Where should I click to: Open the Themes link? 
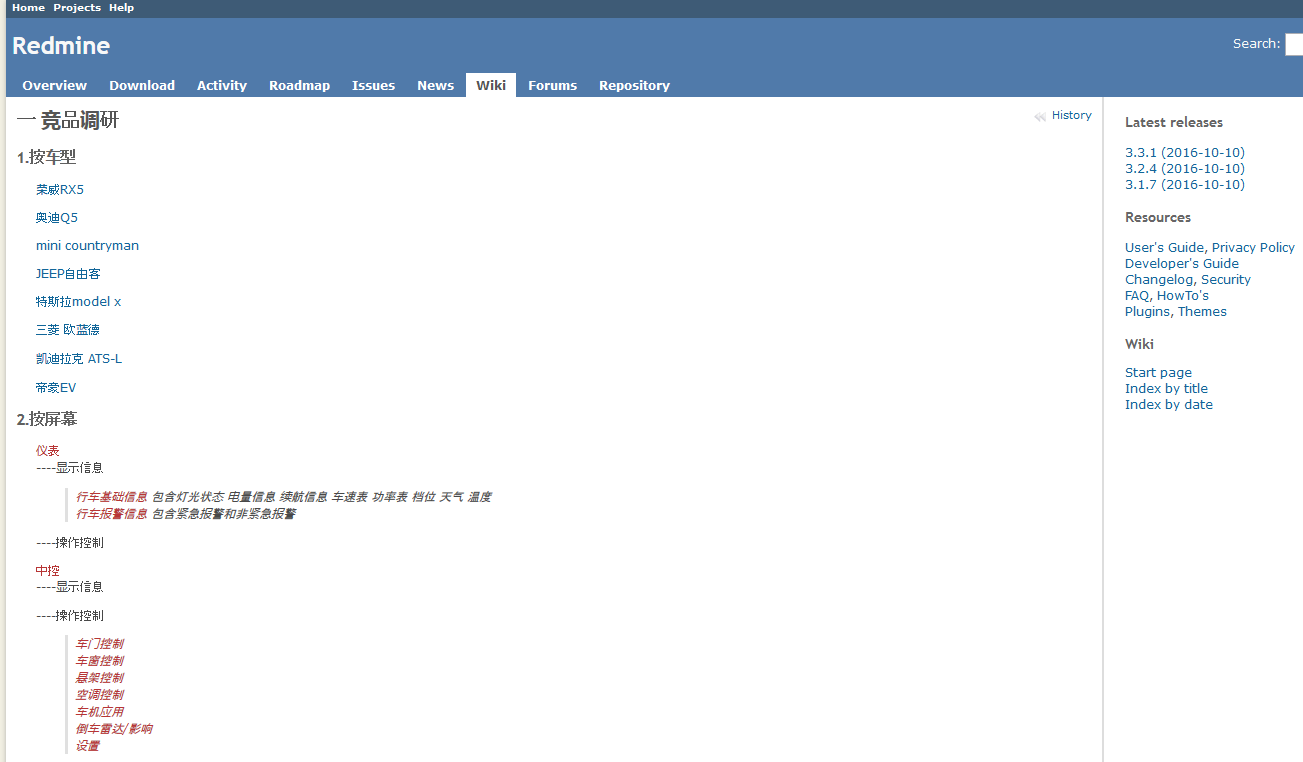click(x=1202, y=311)
